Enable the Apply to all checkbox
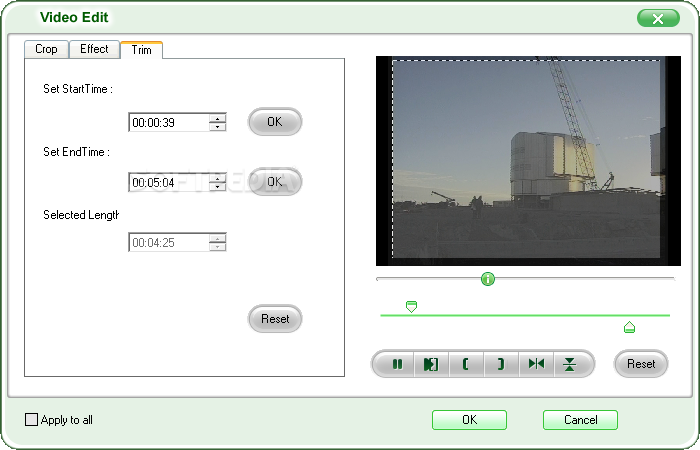 click(31, 420)
